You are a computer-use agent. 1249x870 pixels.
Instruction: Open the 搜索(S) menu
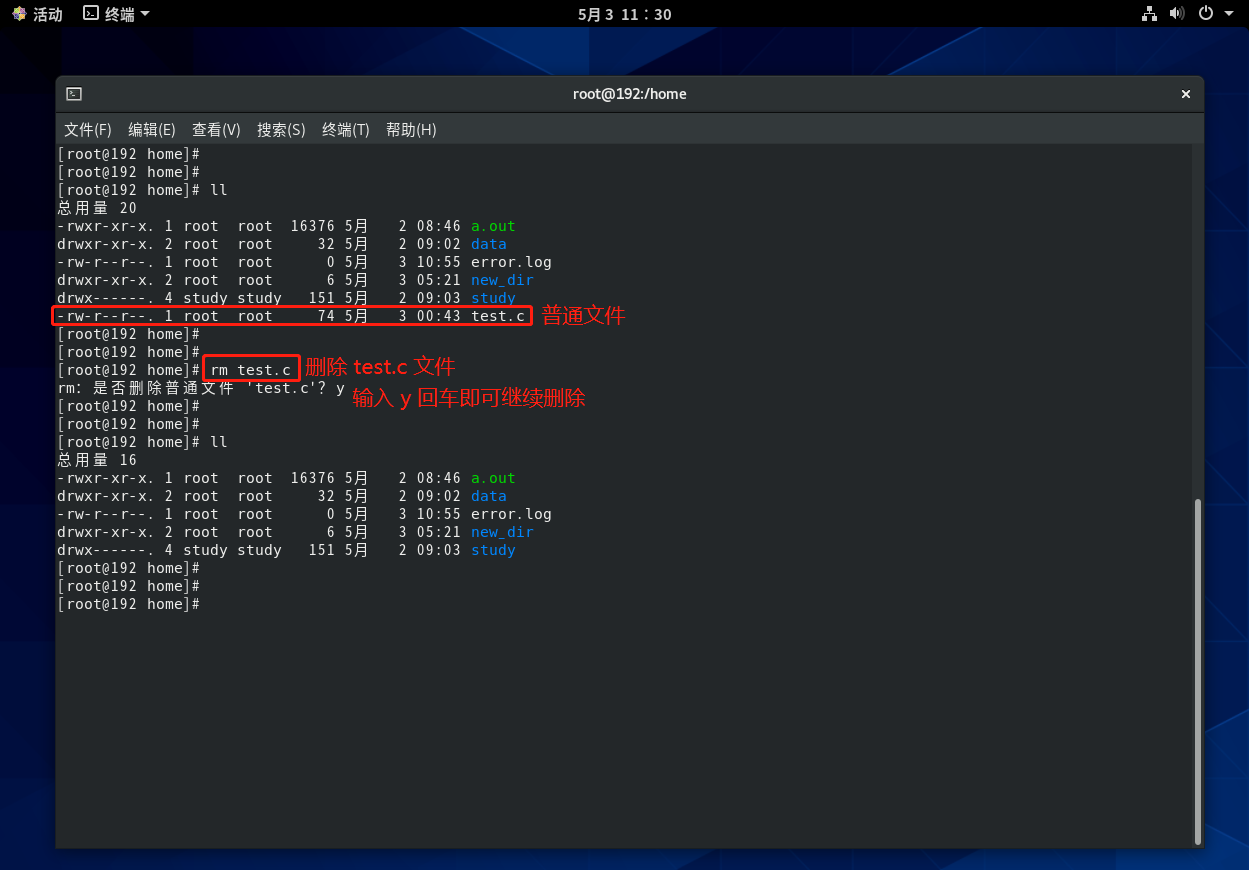pos(281,130)
